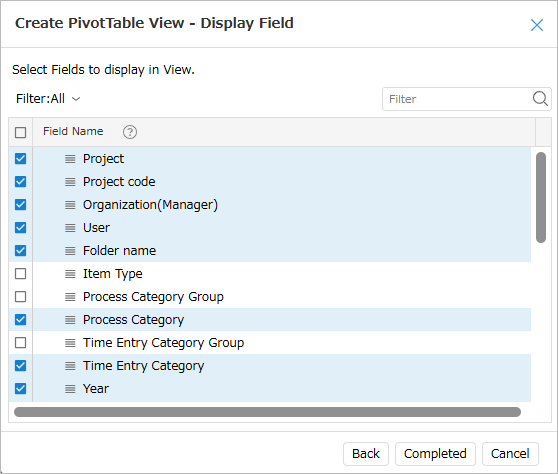Grab the drag handle beside Project
The image size is (558, 474).
pos(70,159)
